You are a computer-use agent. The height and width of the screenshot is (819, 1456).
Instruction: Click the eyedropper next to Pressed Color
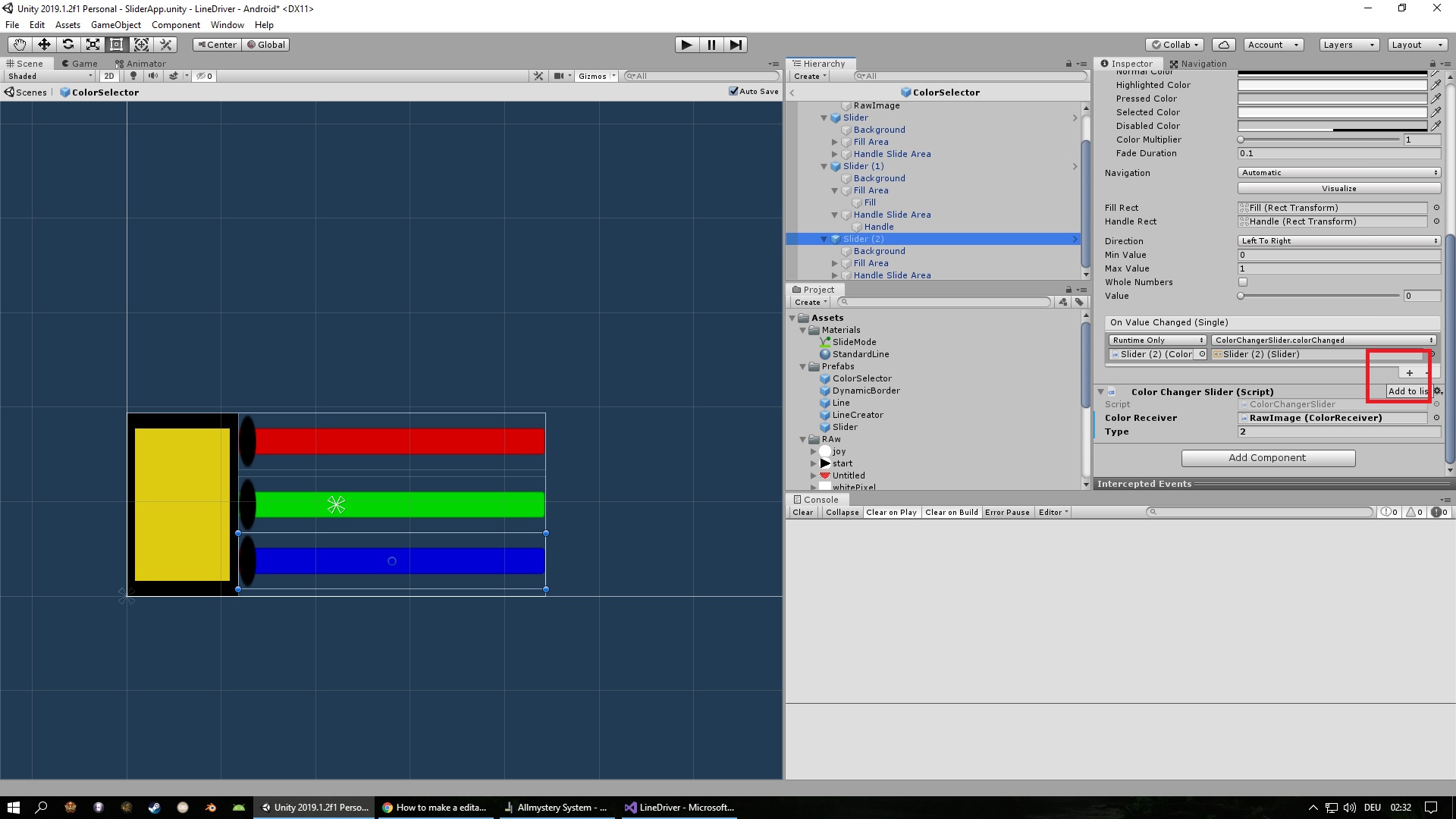[1436, 98]
